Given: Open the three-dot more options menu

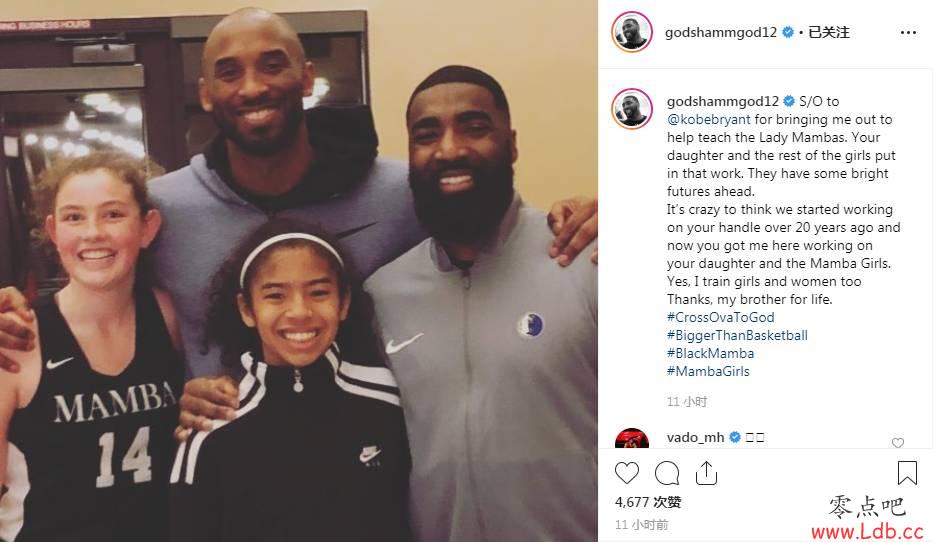Looking at the screenshot, I should [908, 33].
